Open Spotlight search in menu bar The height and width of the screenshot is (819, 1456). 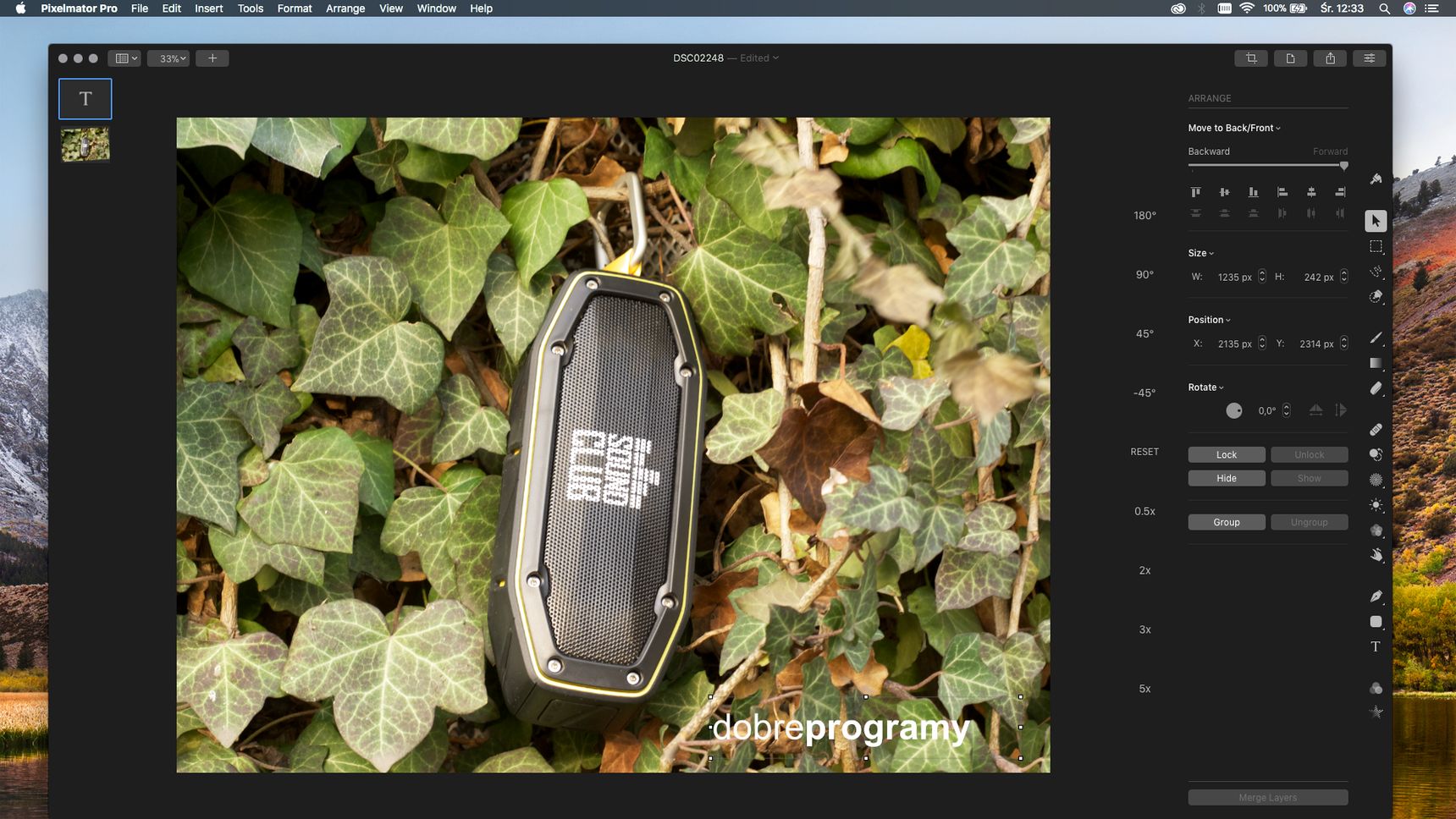(1384, 8)
